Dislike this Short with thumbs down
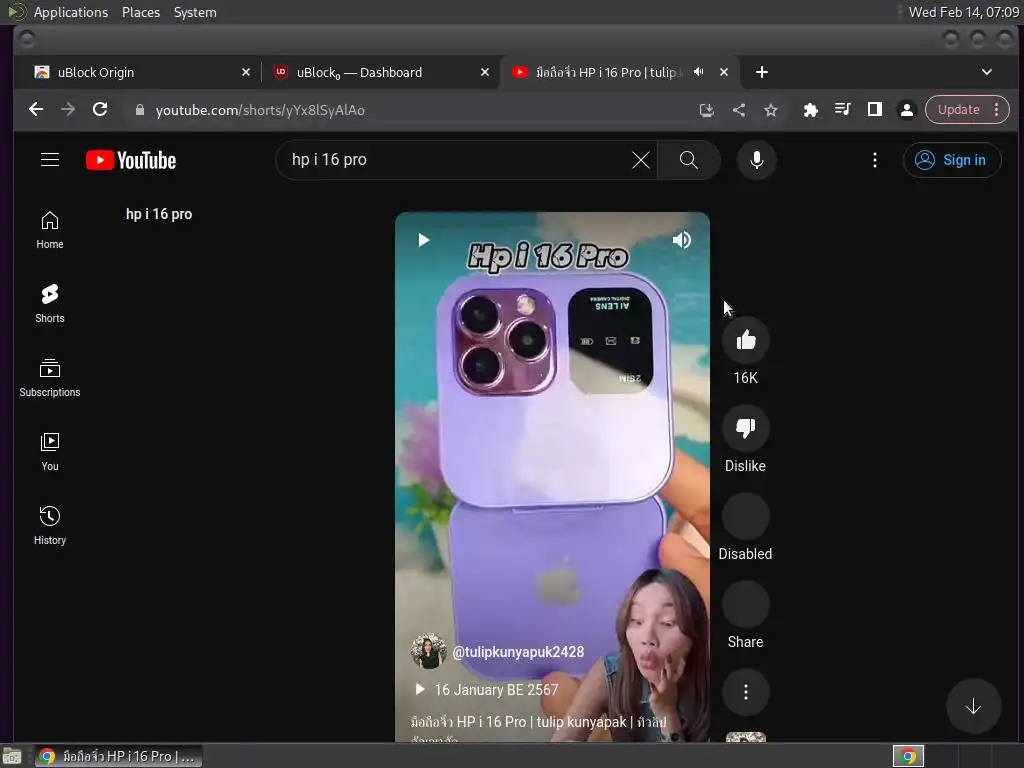Image resolution: width=1024 pixels, height=768 pixels. [x=745, y=428]
